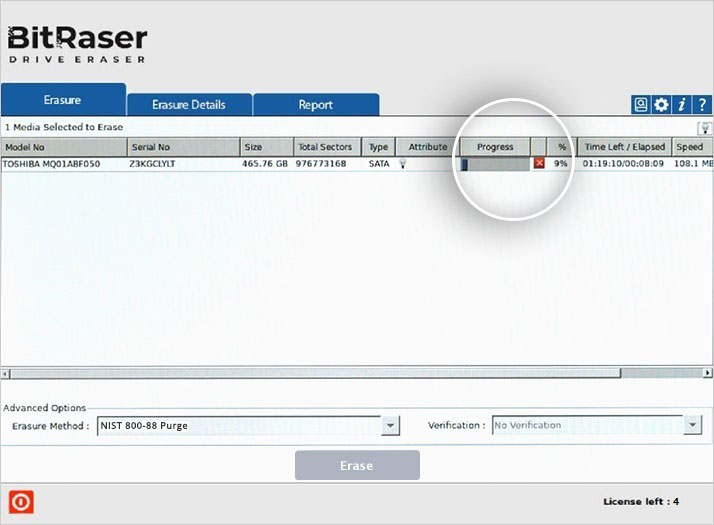714x525 pixels.
Task: Click the lightbulb icon below the toolbar
Action: tap(705, 128)
